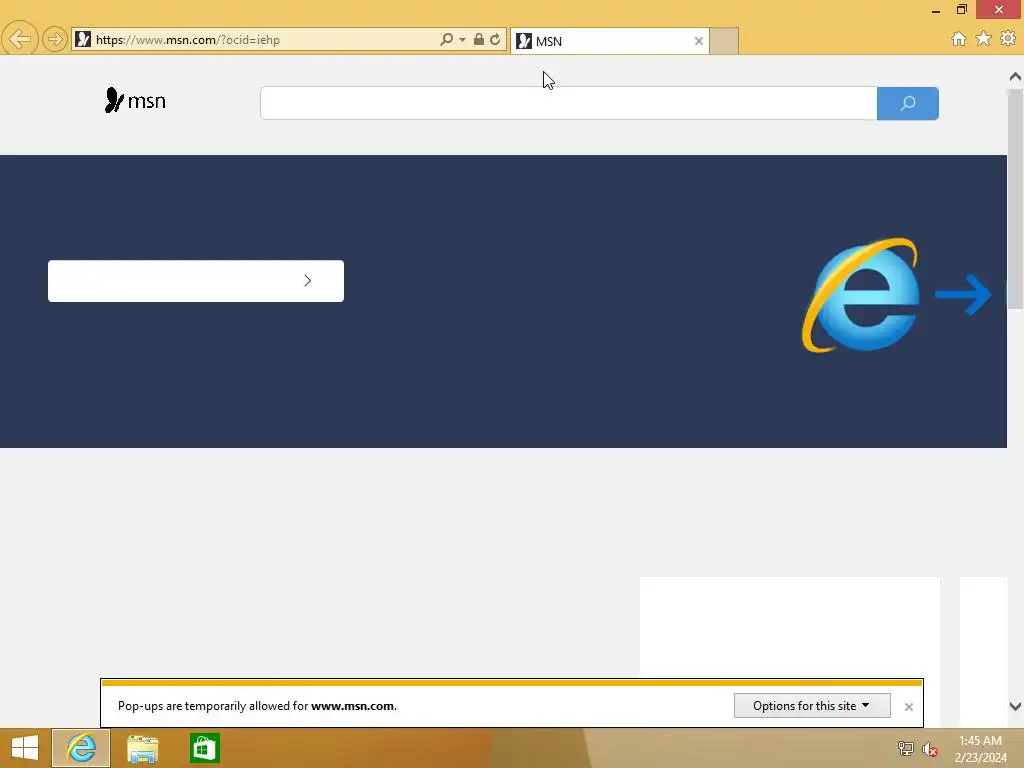
Task: Refresh the page with the reload icon
Action: 495,39
